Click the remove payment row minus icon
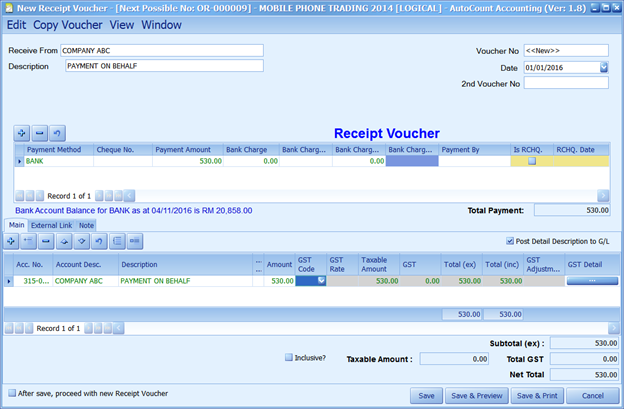This screenshot has width=624, height=409. point(39,132)
